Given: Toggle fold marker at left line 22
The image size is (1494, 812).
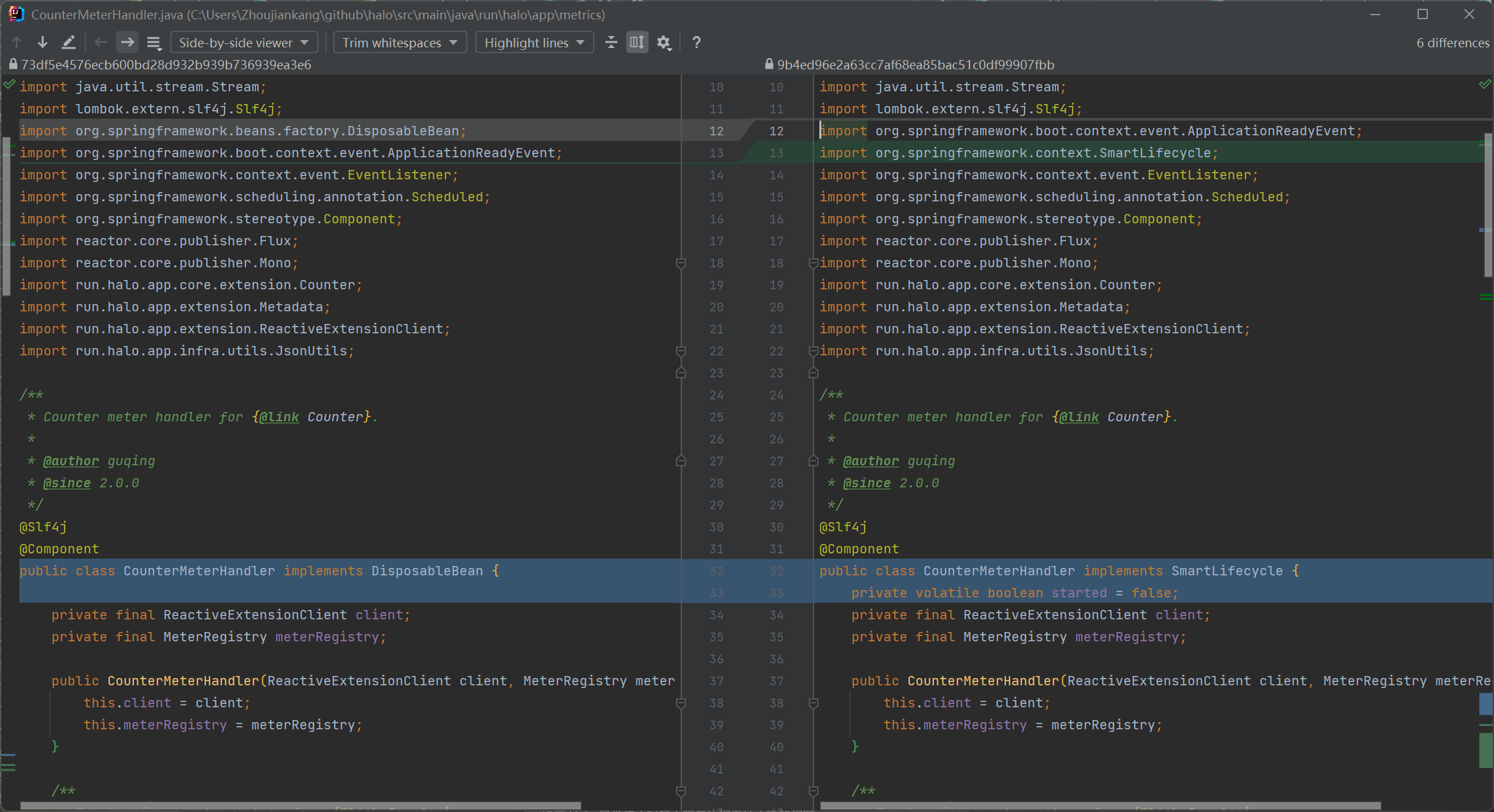Looking at the screenshot, I should coord(681,351).
